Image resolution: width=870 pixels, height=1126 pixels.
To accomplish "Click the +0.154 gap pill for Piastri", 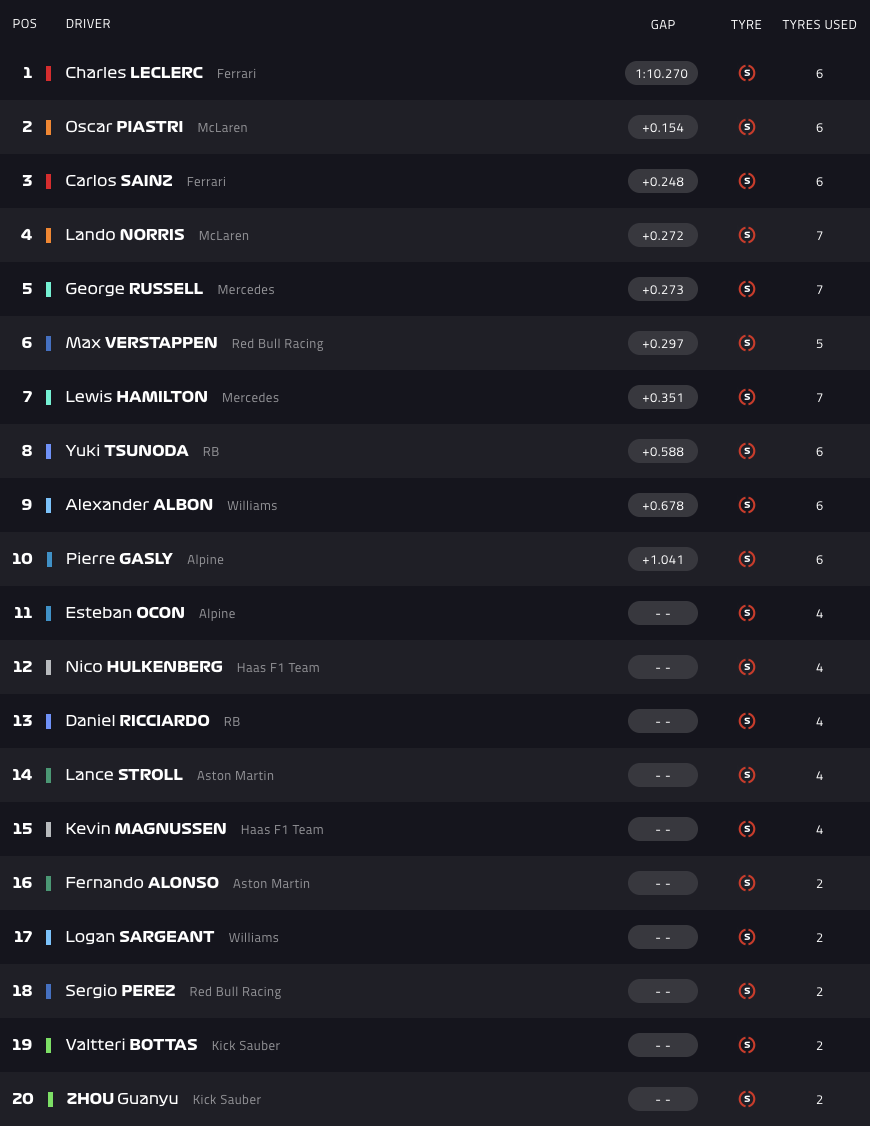I will pyautogui.click(x=662, y=127).
